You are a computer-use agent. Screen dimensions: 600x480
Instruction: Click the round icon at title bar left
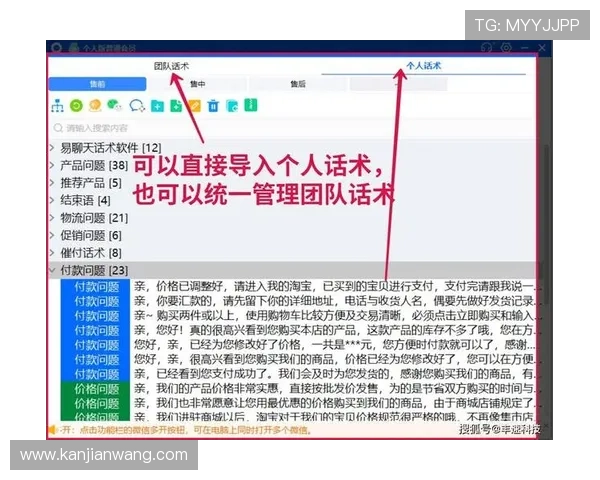(x=57, y=48)
